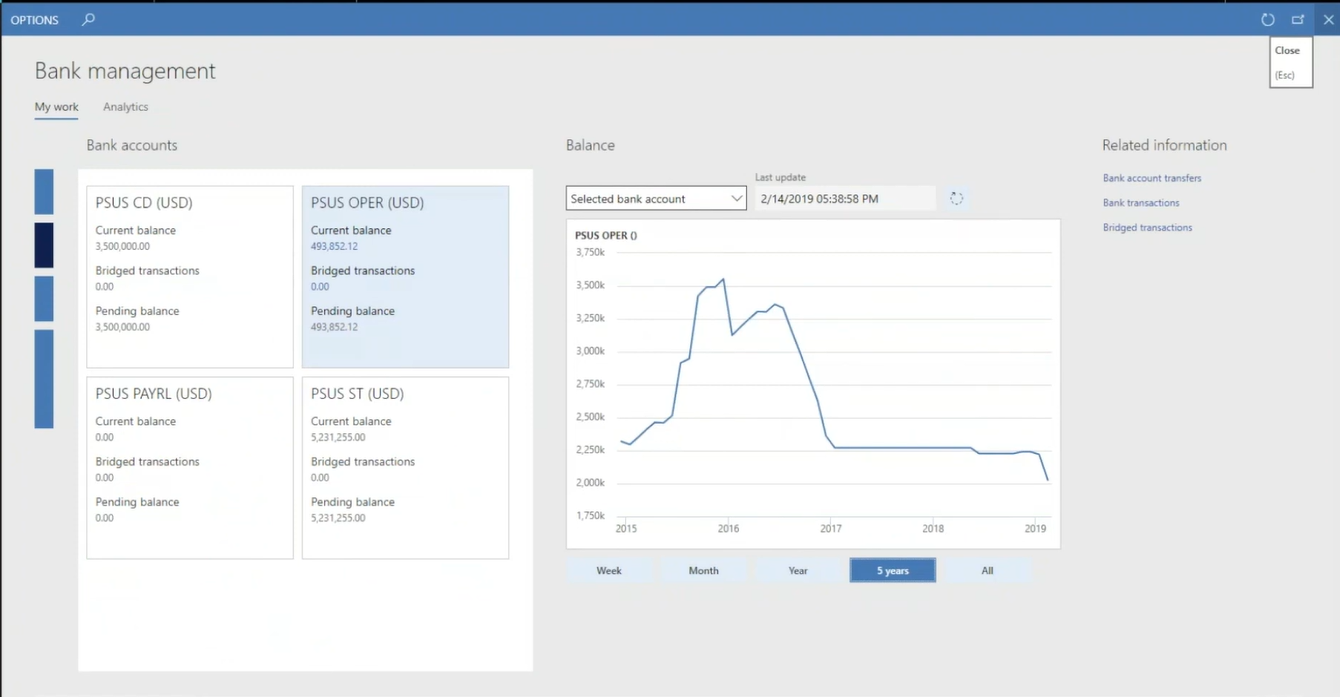This screenshot has width=1340, height=697.
Task: Open Bridged transactions related link
Action: (x=1147, y=228)
